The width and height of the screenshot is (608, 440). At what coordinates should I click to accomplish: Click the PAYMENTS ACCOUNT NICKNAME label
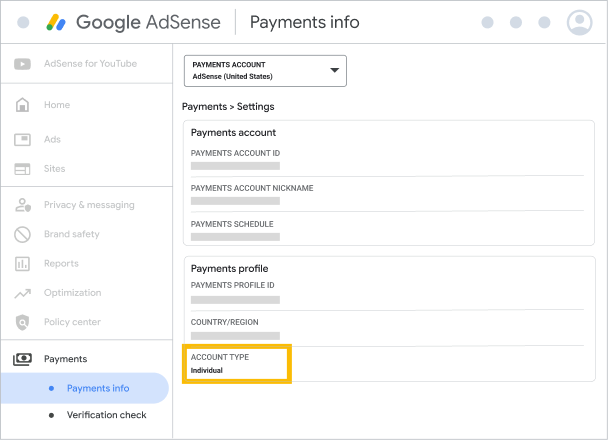252,188
